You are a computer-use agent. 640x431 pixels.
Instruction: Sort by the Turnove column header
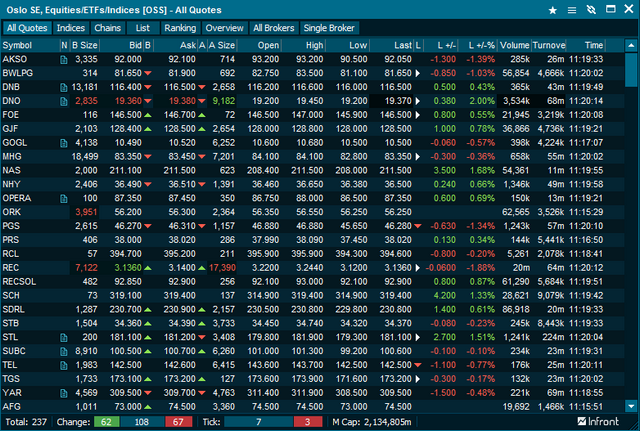point(549,45)
